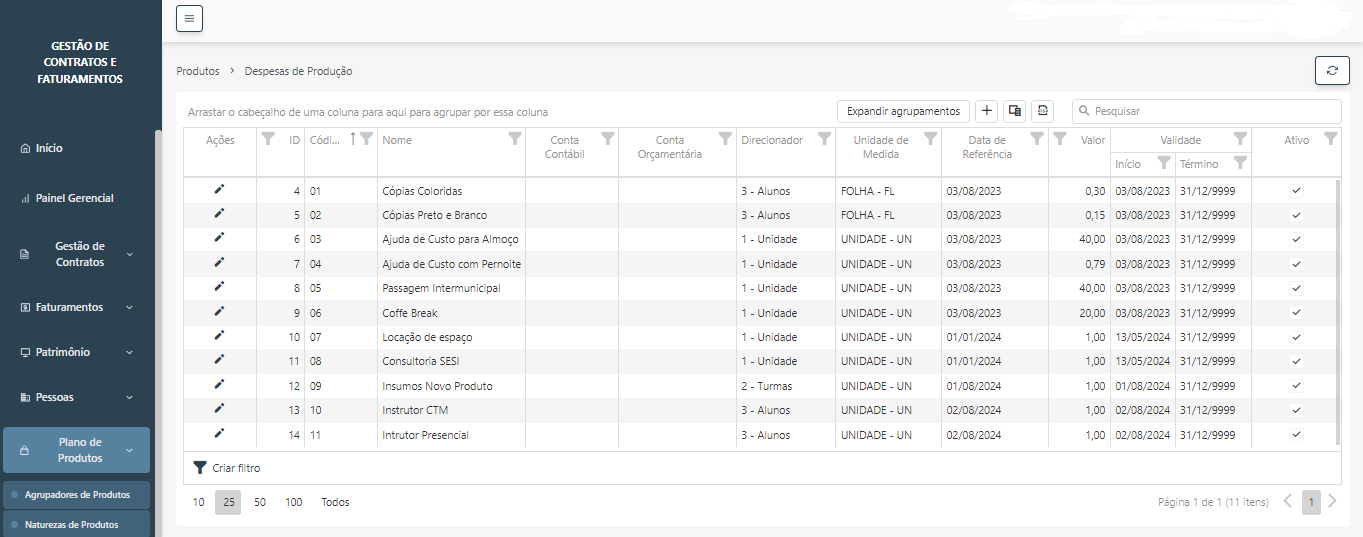The width and height of the screenshot is (1363, 537).
Task: Click the export data file icon
Action: 1042,111
